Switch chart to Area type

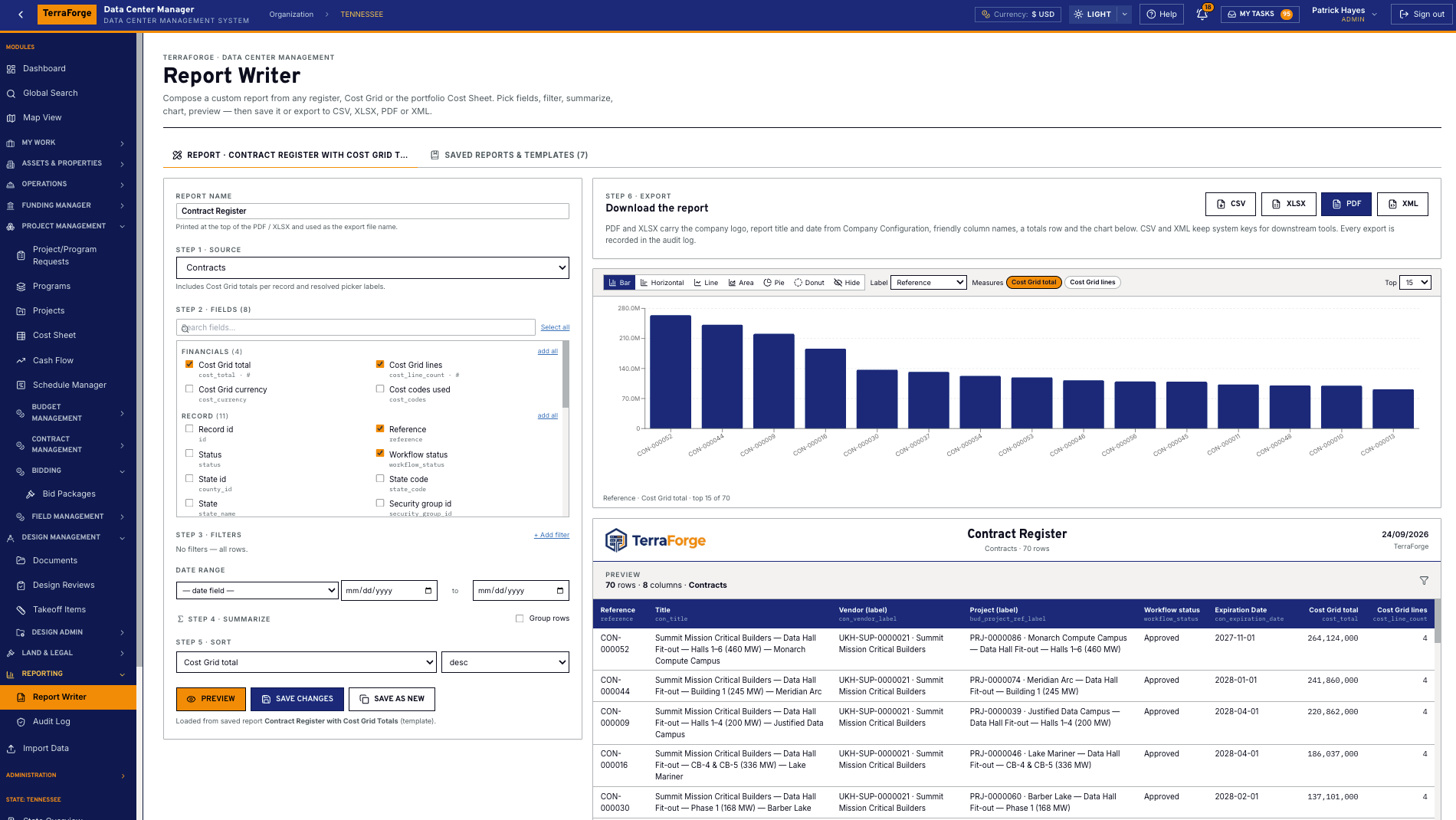click(x=741, y=283)
